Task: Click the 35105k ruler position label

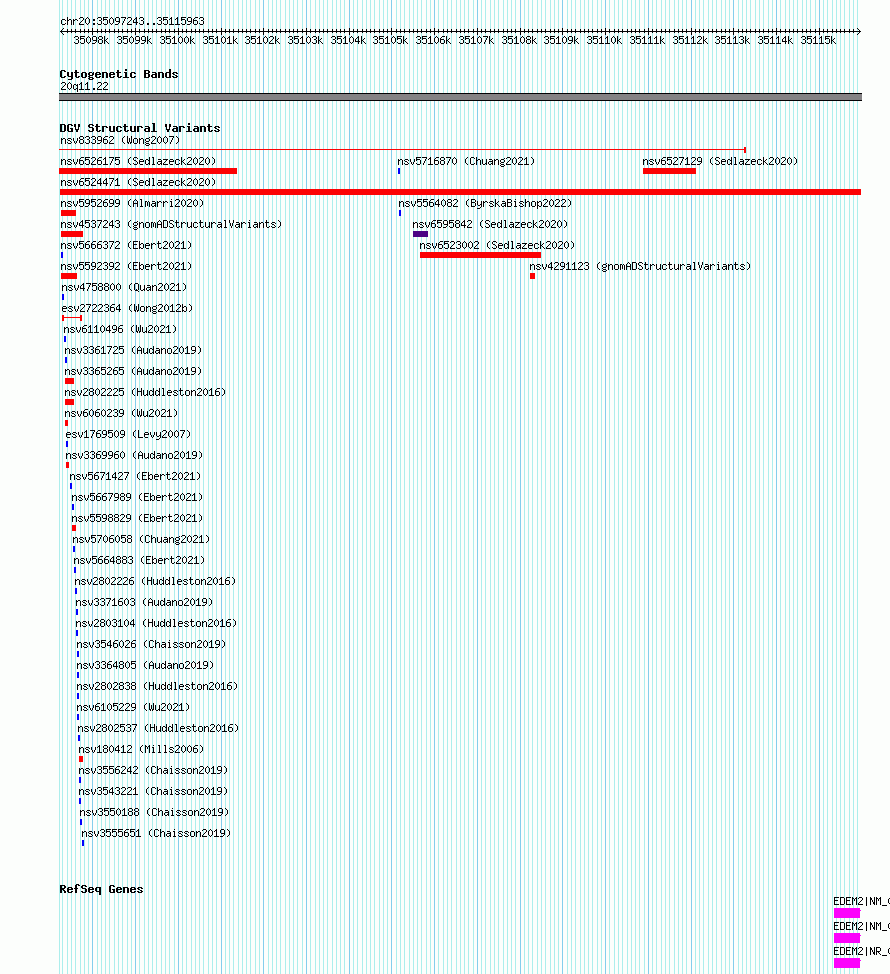Action: point(390,40)
